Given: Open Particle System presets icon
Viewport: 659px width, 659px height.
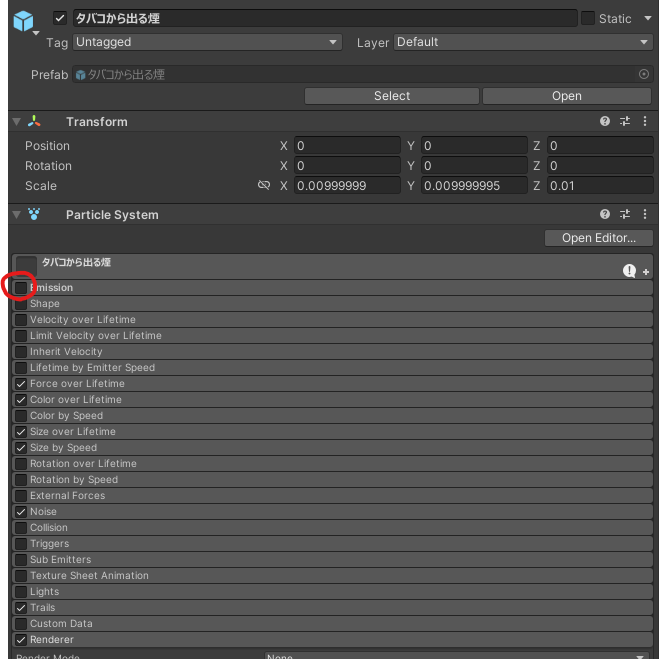Looking at the screenshot, I should pos(625,214).
